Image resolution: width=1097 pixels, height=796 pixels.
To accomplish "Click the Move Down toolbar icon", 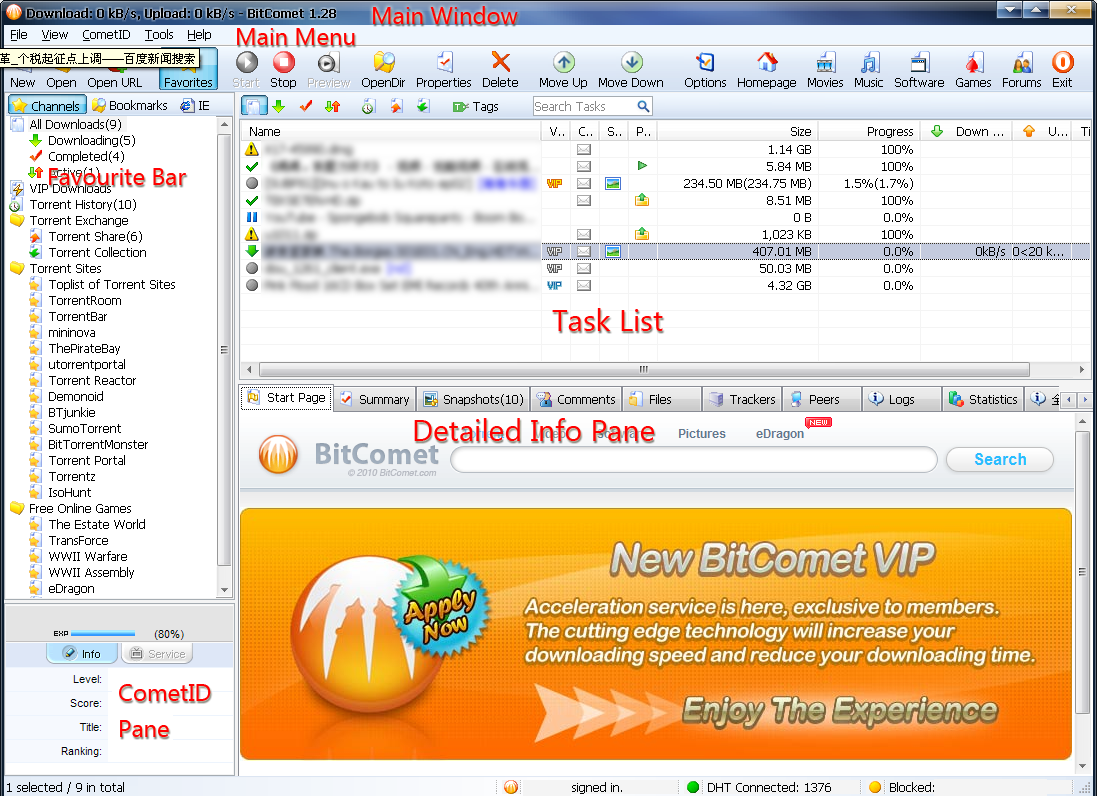I will (x=631, y=62).
